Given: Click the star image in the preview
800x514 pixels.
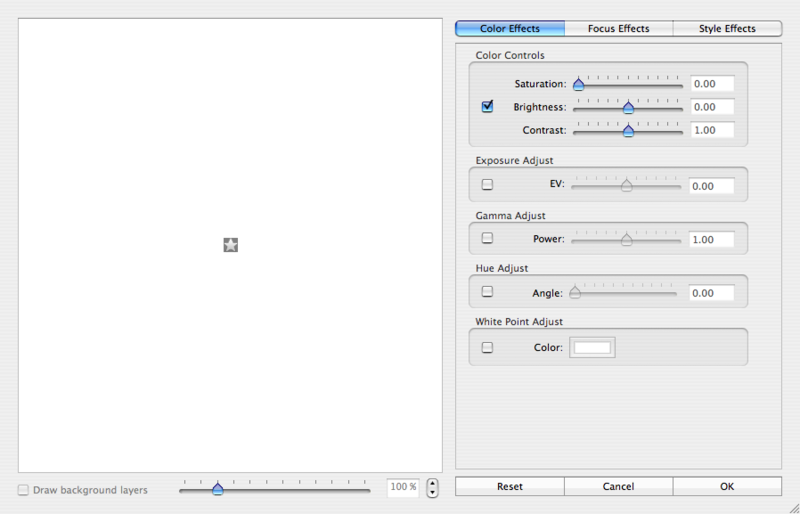Looking at the screenshot, I should pos(231,245).
